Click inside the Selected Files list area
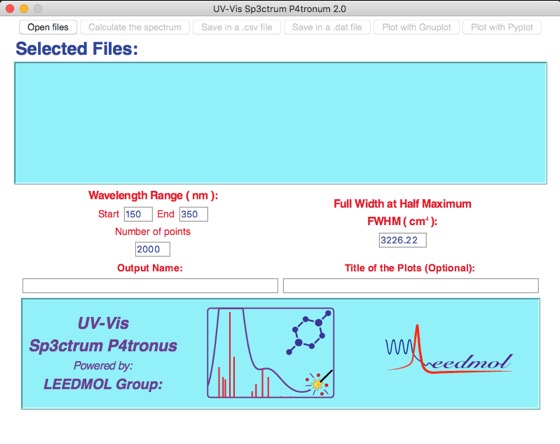 pyautogui.click(x=280, y=123)
